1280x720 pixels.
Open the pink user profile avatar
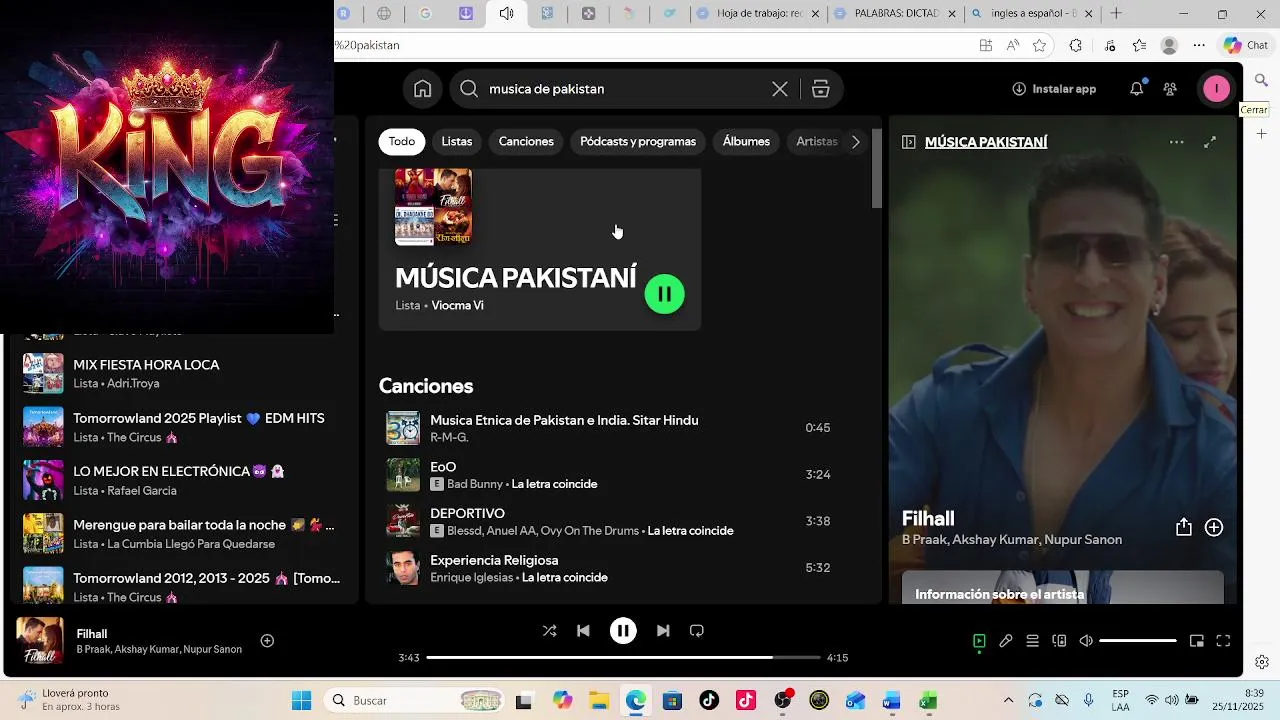1216,89
